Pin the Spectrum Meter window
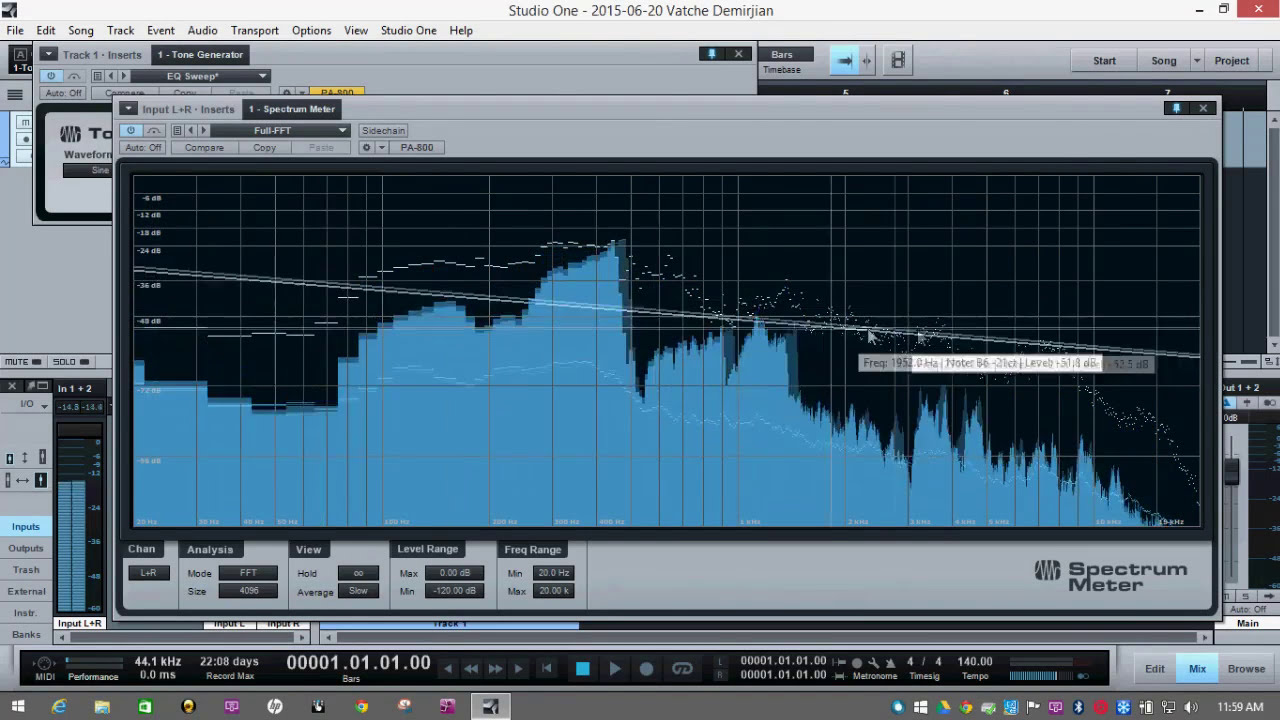 1176,108
